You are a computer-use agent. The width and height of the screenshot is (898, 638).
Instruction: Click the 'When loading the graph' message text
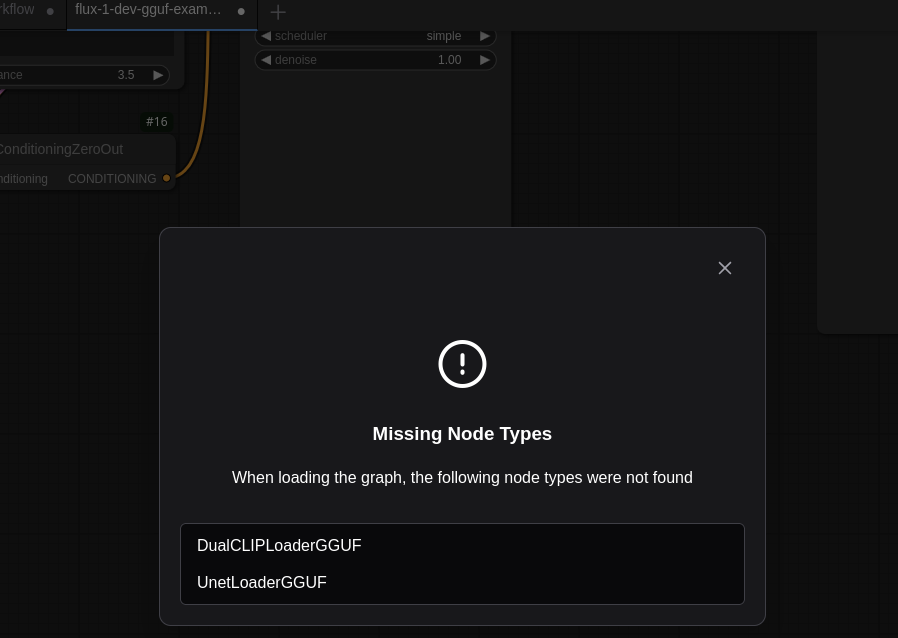click(462, 477)
